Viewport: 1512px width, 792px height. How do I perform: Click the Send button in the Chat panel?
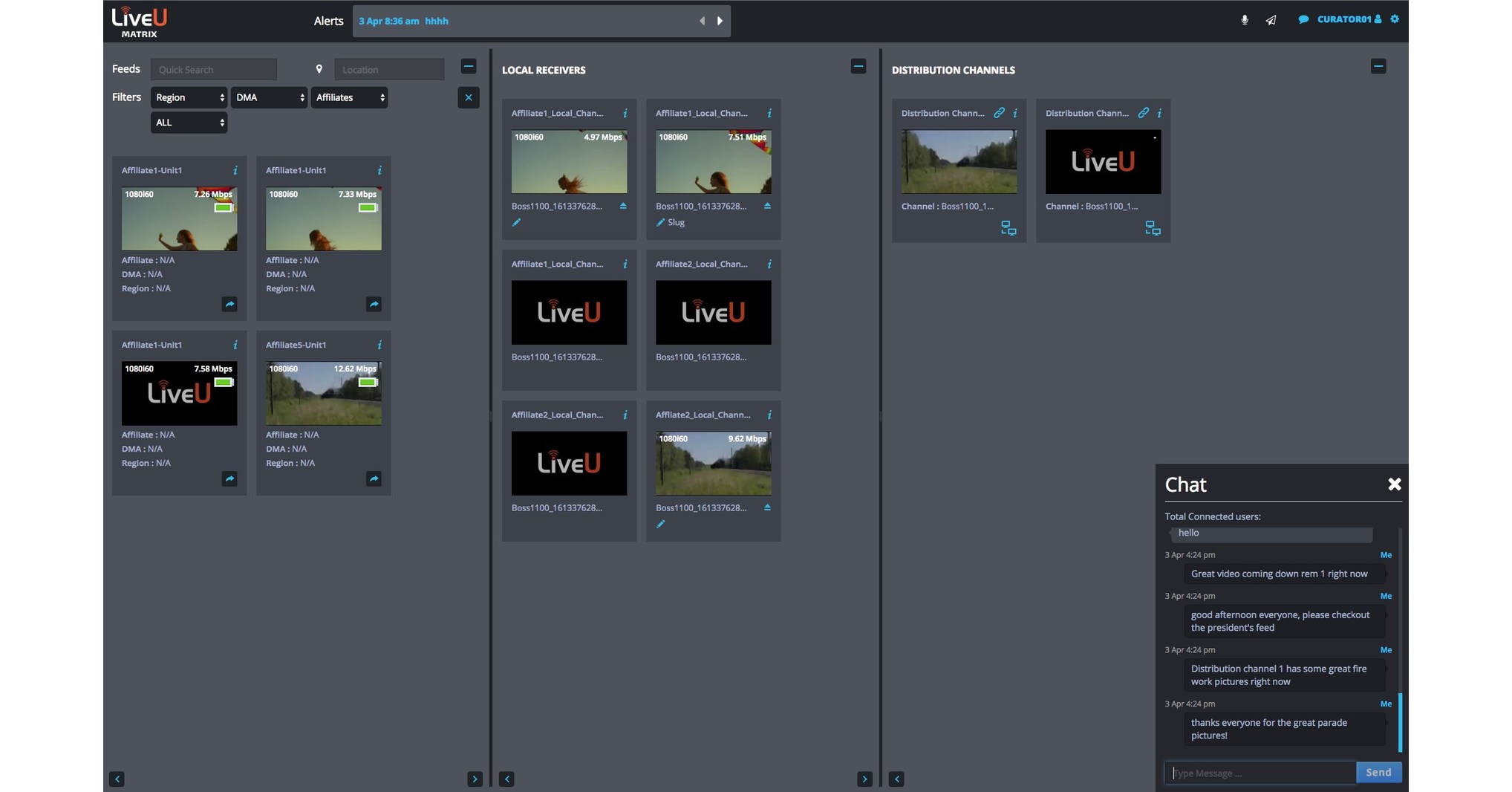1378,773
